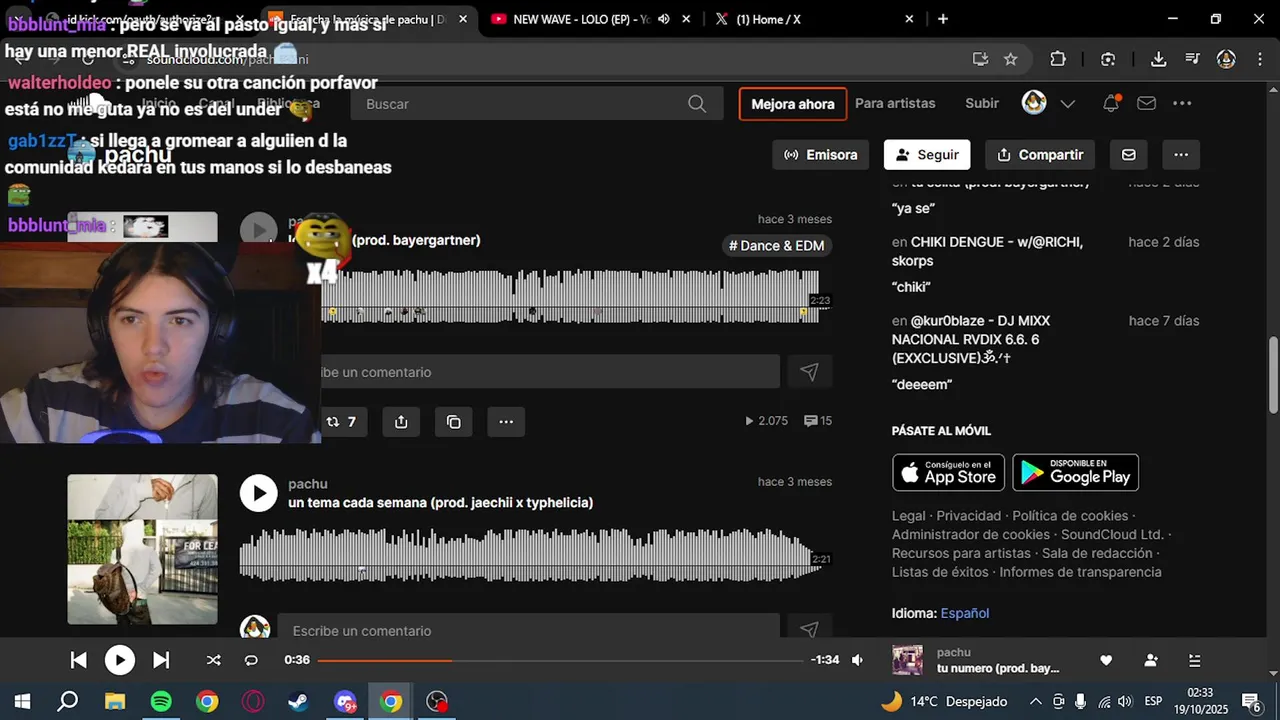Open the Windows notification center
Screen dimensions: 1280x720
coord(1250,701)
